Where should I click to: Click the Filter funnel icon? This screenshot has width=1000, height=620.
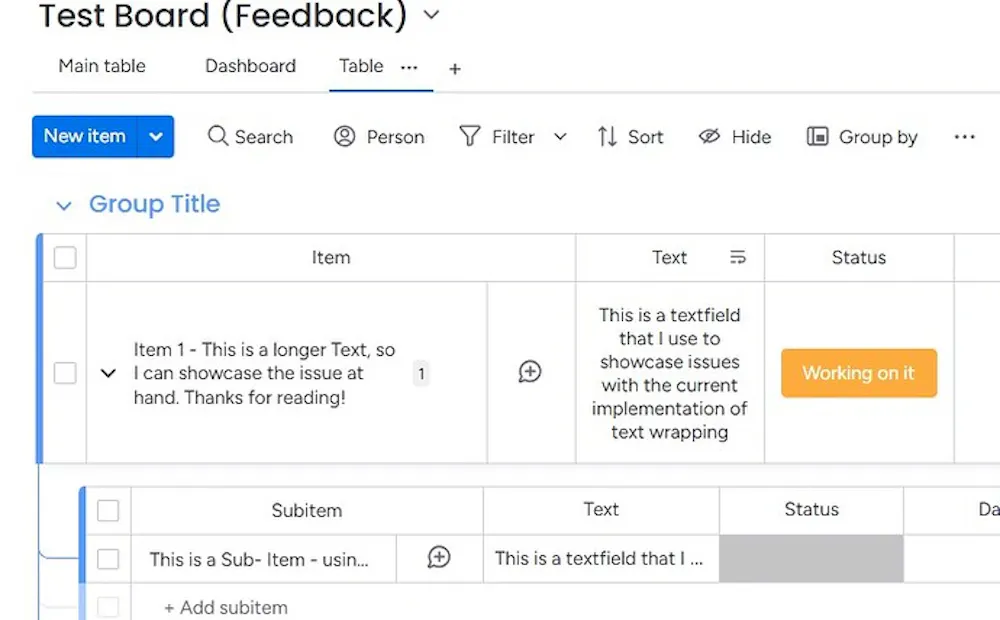[x=470, y=137]
